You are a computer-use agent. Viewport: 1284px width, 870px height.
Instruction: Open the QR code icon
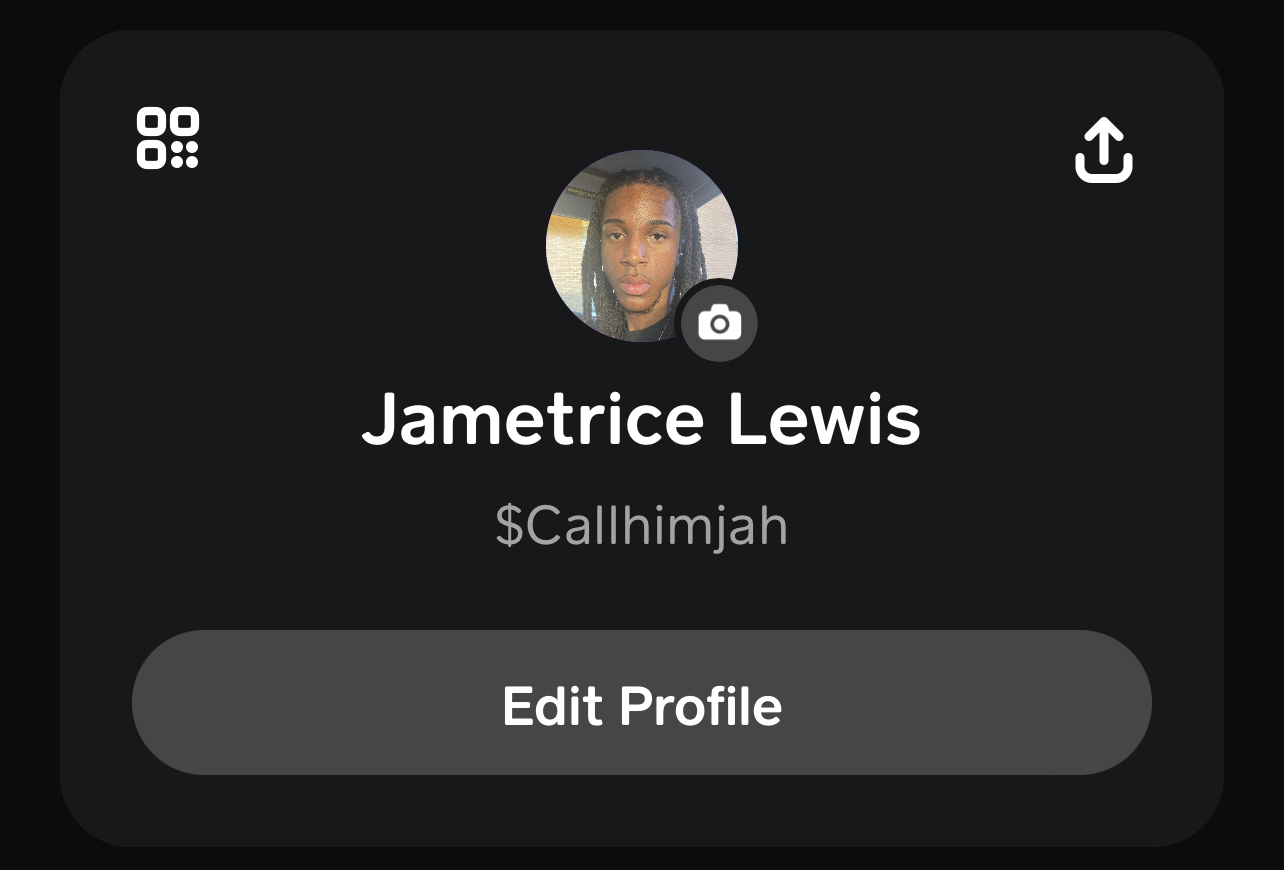coord(168,138)
